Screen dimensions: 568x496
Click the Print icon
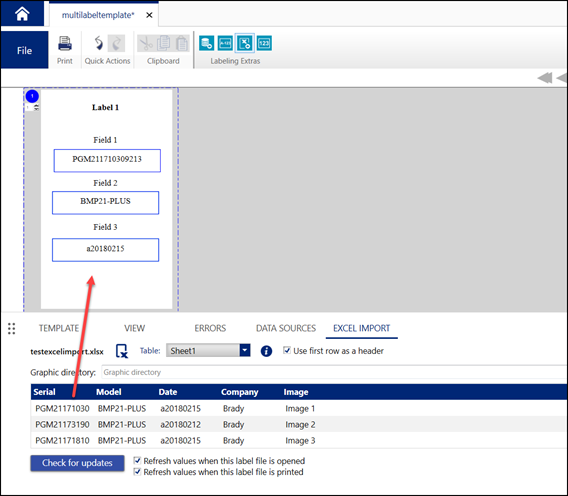pos(65,44)
